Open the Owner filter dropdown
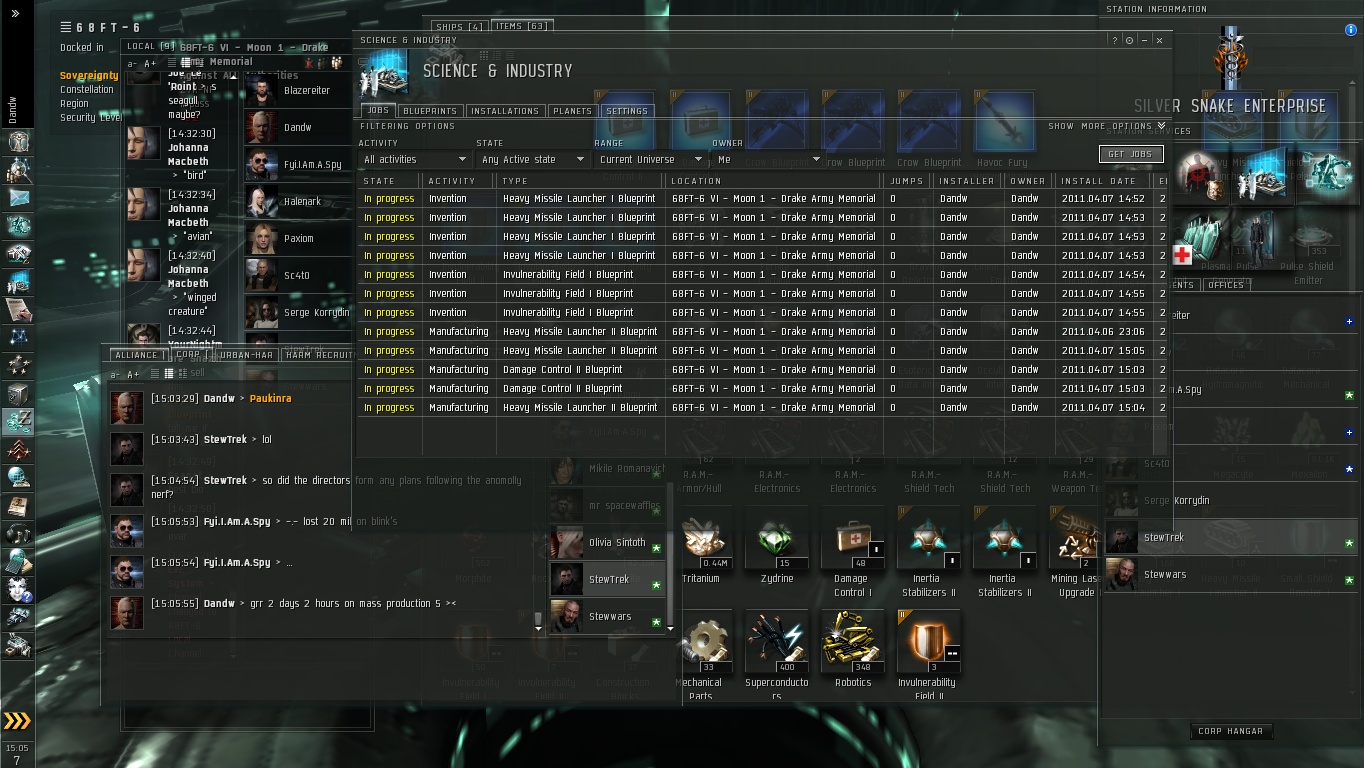The width and height of the screenshot is (1364, 768). pyautogui.click(x=768, y=159)
